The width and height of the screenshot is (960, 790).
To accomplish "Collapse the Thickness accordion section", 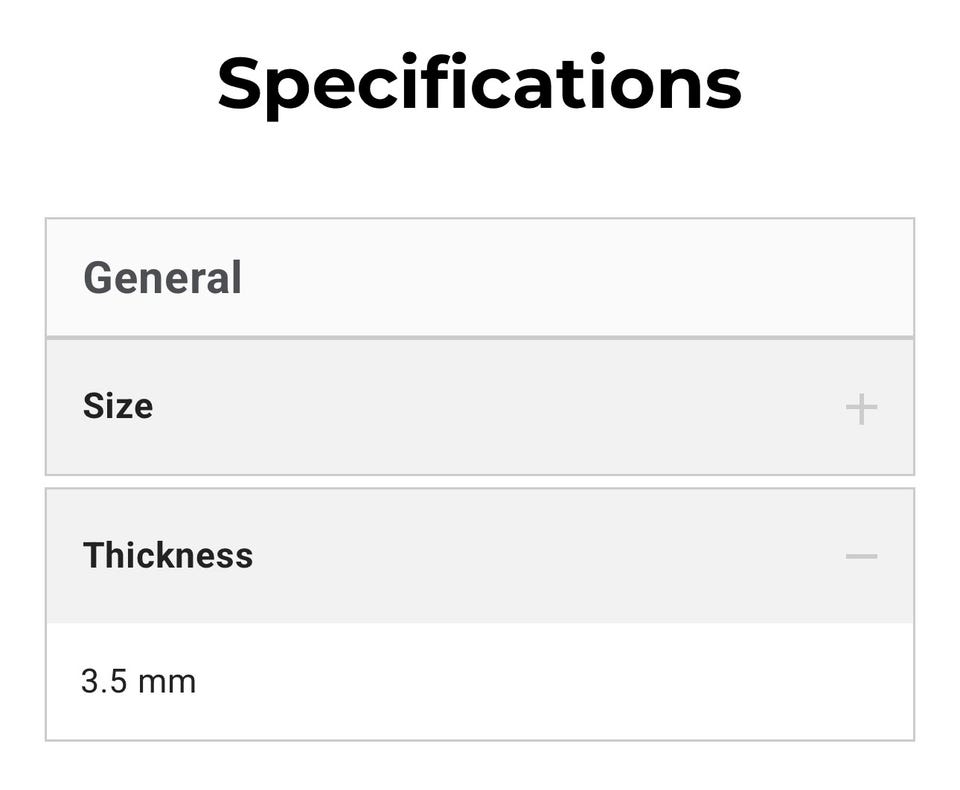I will [480, 556].
